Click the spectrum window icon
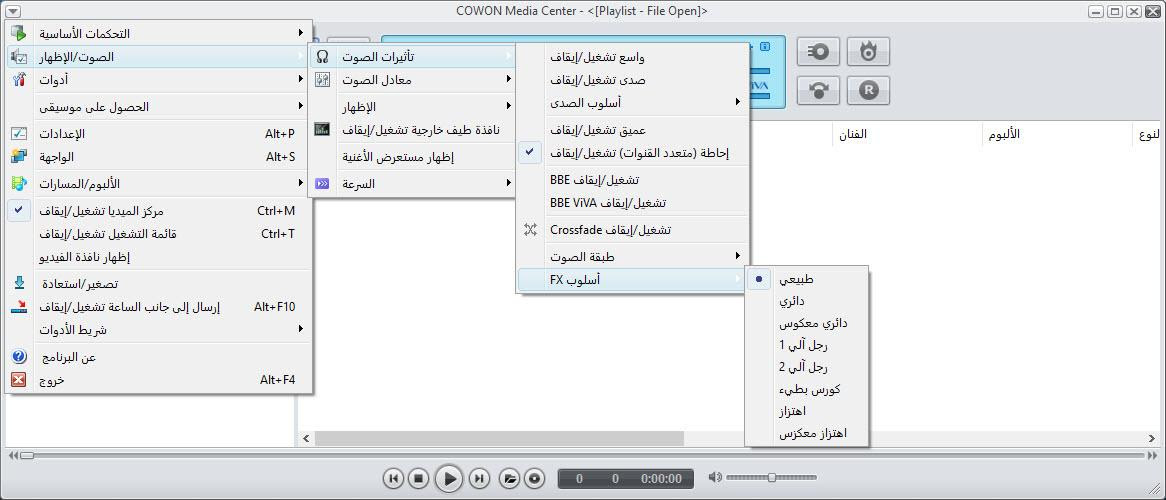The height and width of the screenshot is (500, 1166). click(x=322, y=129)
